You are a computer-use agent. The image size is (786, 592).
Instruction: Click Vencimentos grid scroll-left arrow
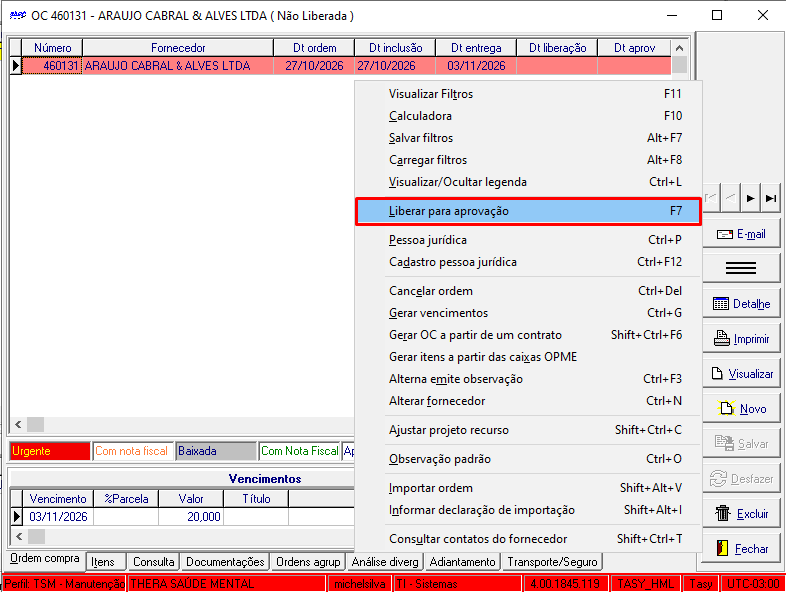pyautogui.click(x=19, y=536)
